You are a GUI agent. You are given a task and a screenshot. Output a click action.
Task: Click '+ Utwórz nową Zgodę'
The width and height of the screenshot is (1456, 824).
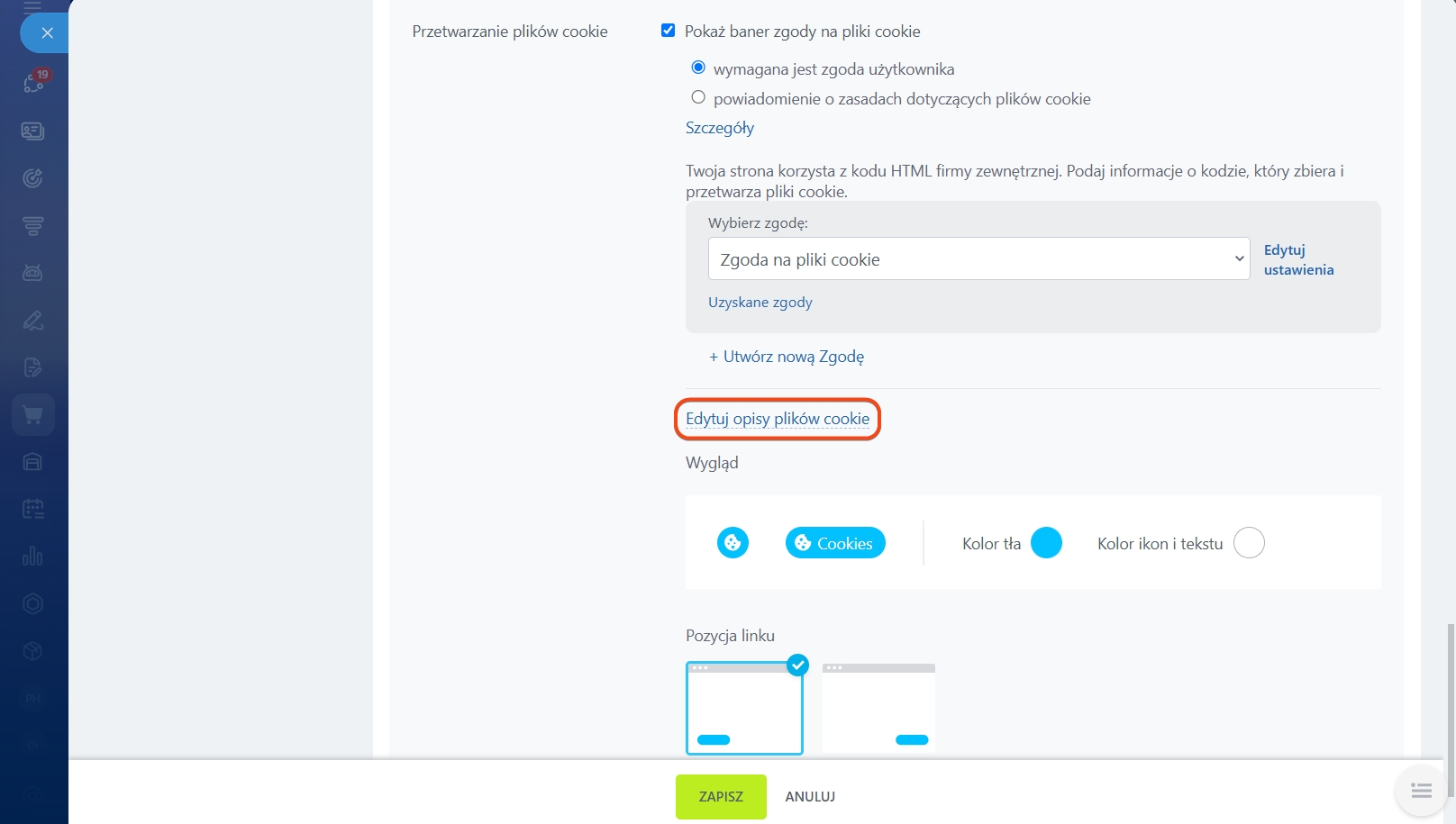coord(787,357)
